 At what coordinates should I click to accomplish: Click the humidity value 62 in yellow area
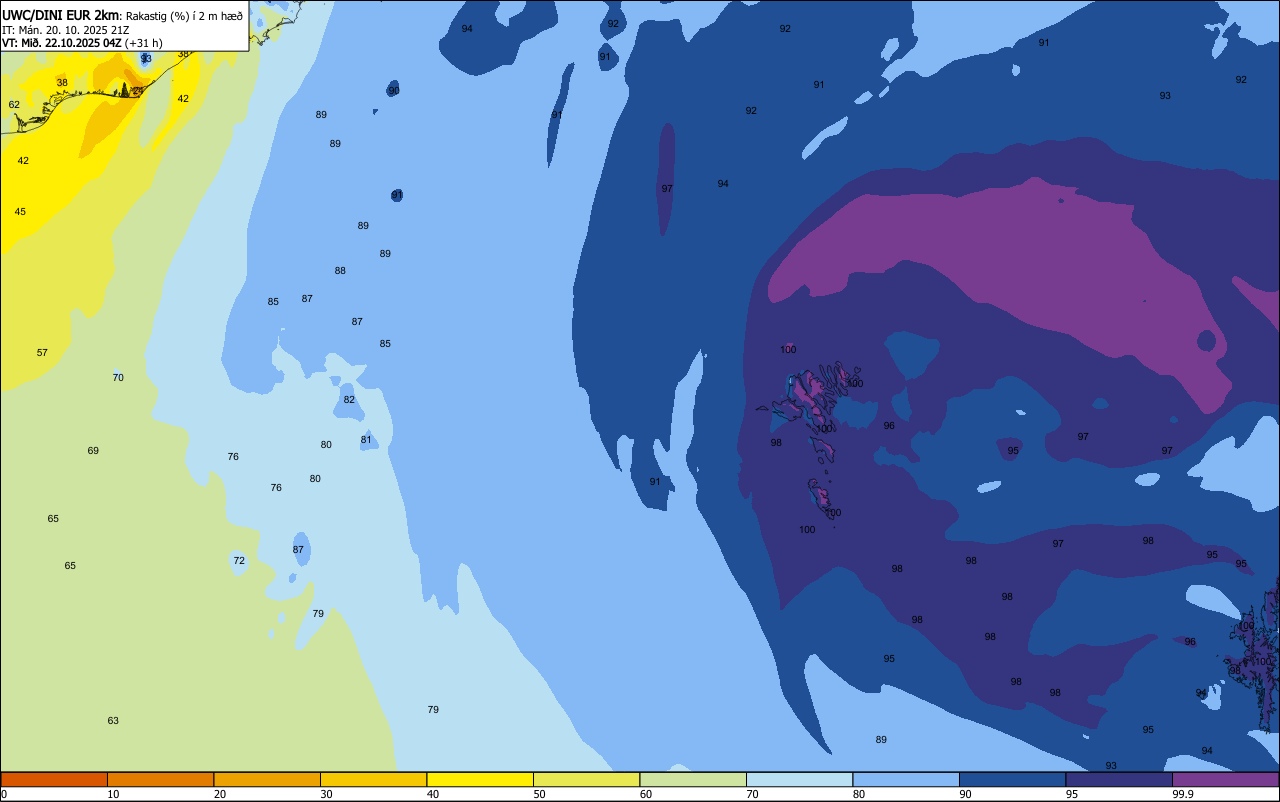coord(14,105)
